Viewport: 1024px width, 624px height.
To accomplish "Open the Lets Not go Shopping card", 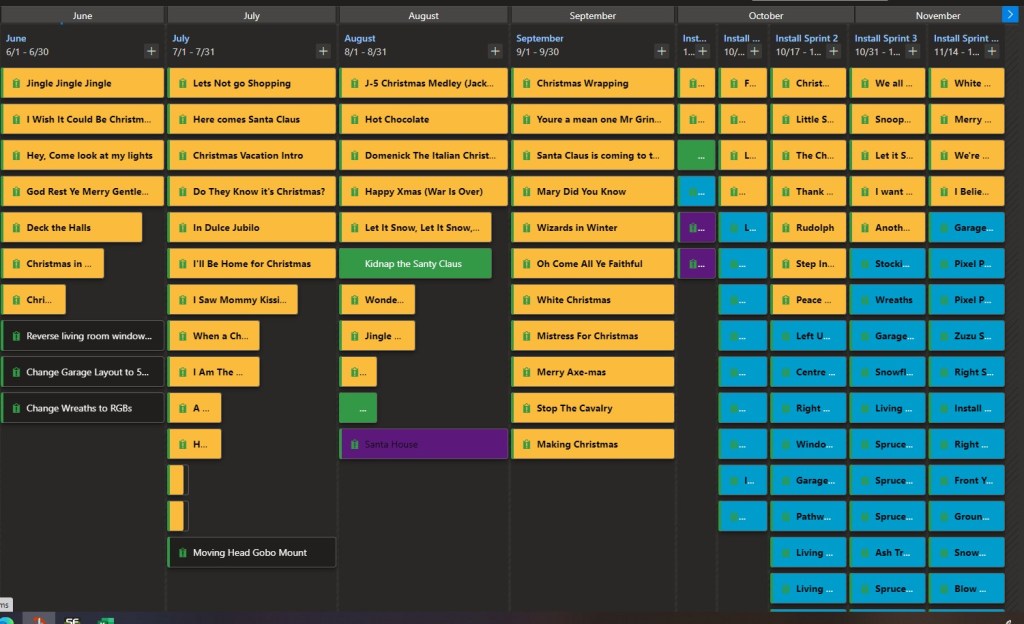I will pyautogui.click(x=250, y=83).
